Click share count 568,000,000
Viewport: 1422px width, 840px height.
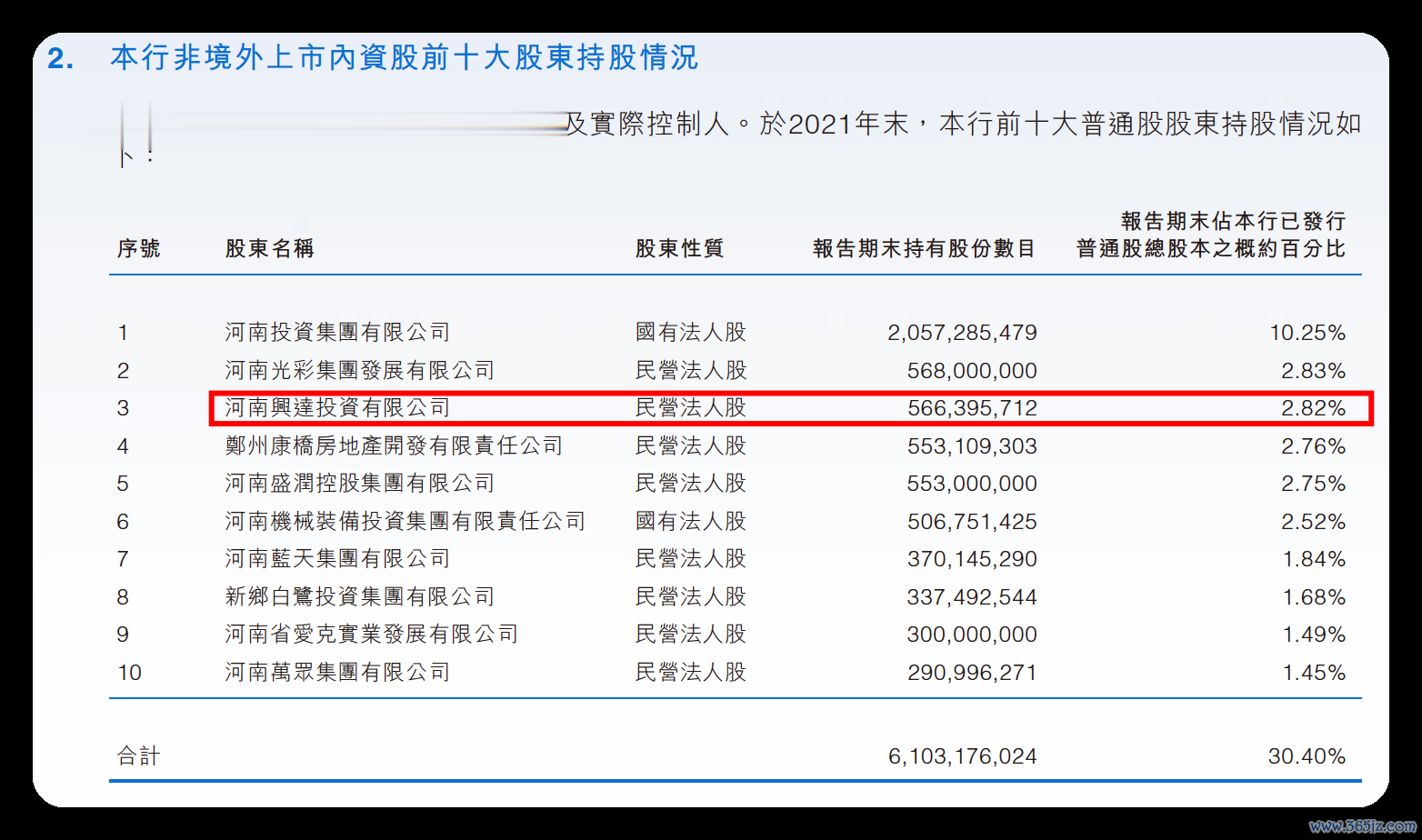pyautogui.click(x=973, y=371)
